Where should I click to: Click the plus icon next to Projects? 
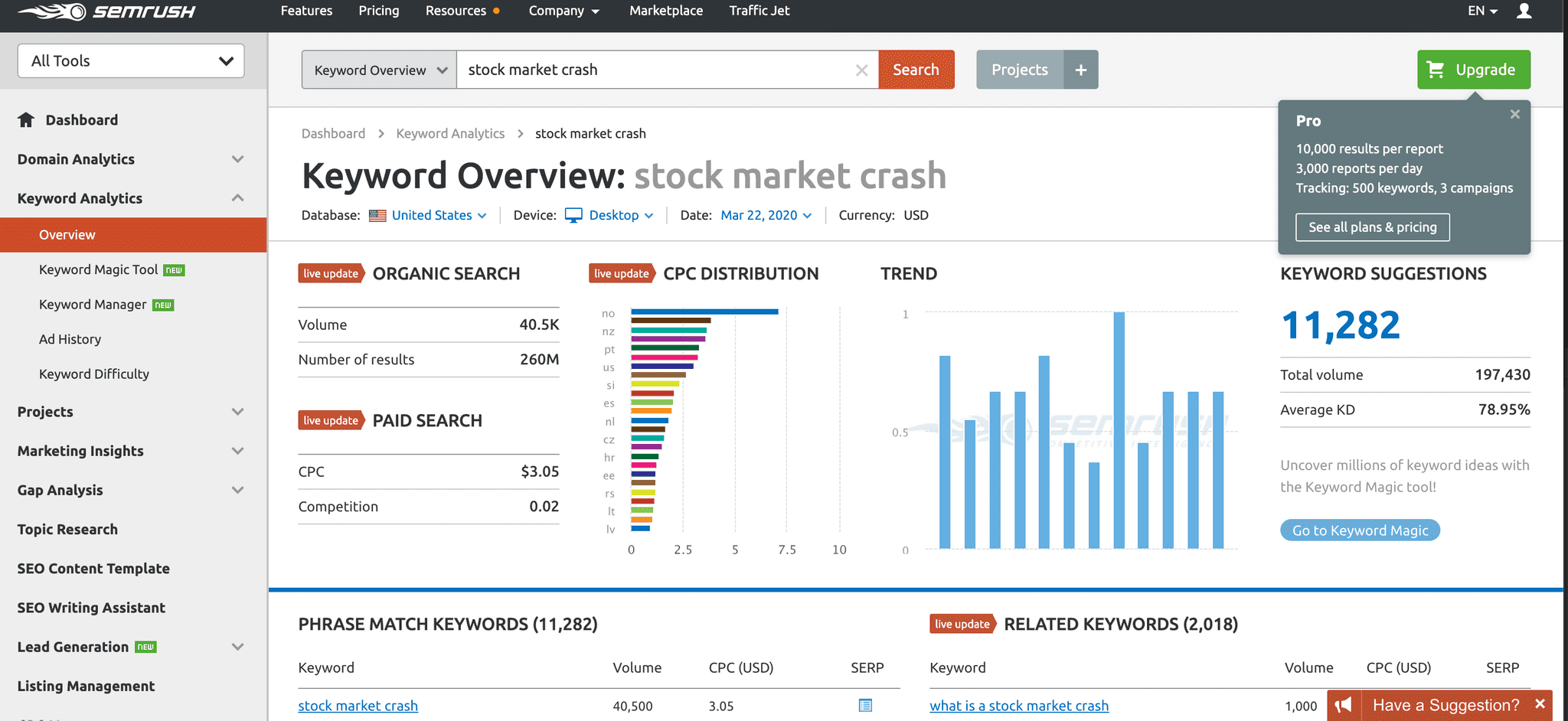pos(1081,70)
